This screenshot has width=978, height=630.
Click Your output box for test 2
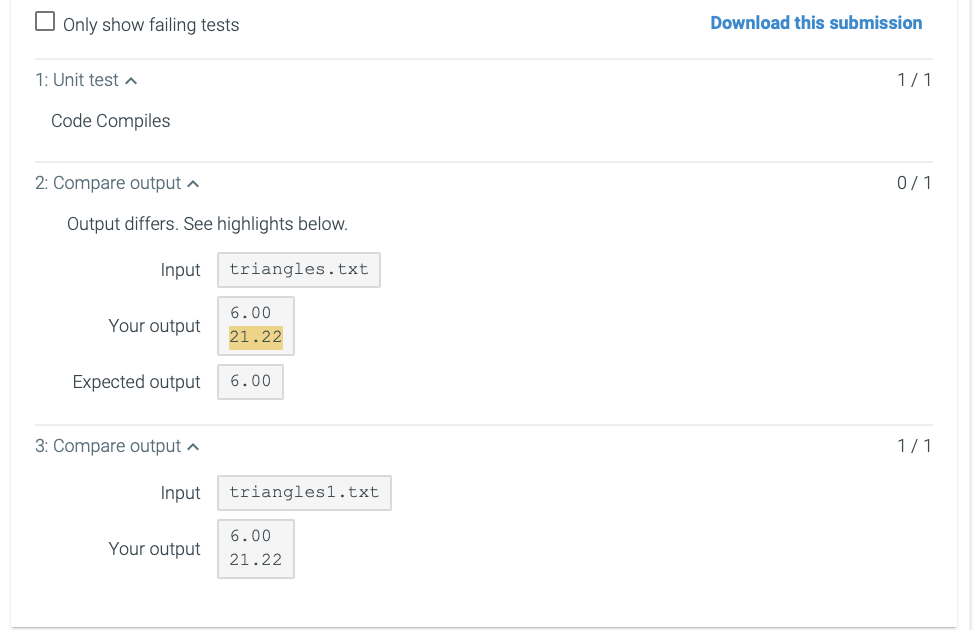[x=255, y=325]
